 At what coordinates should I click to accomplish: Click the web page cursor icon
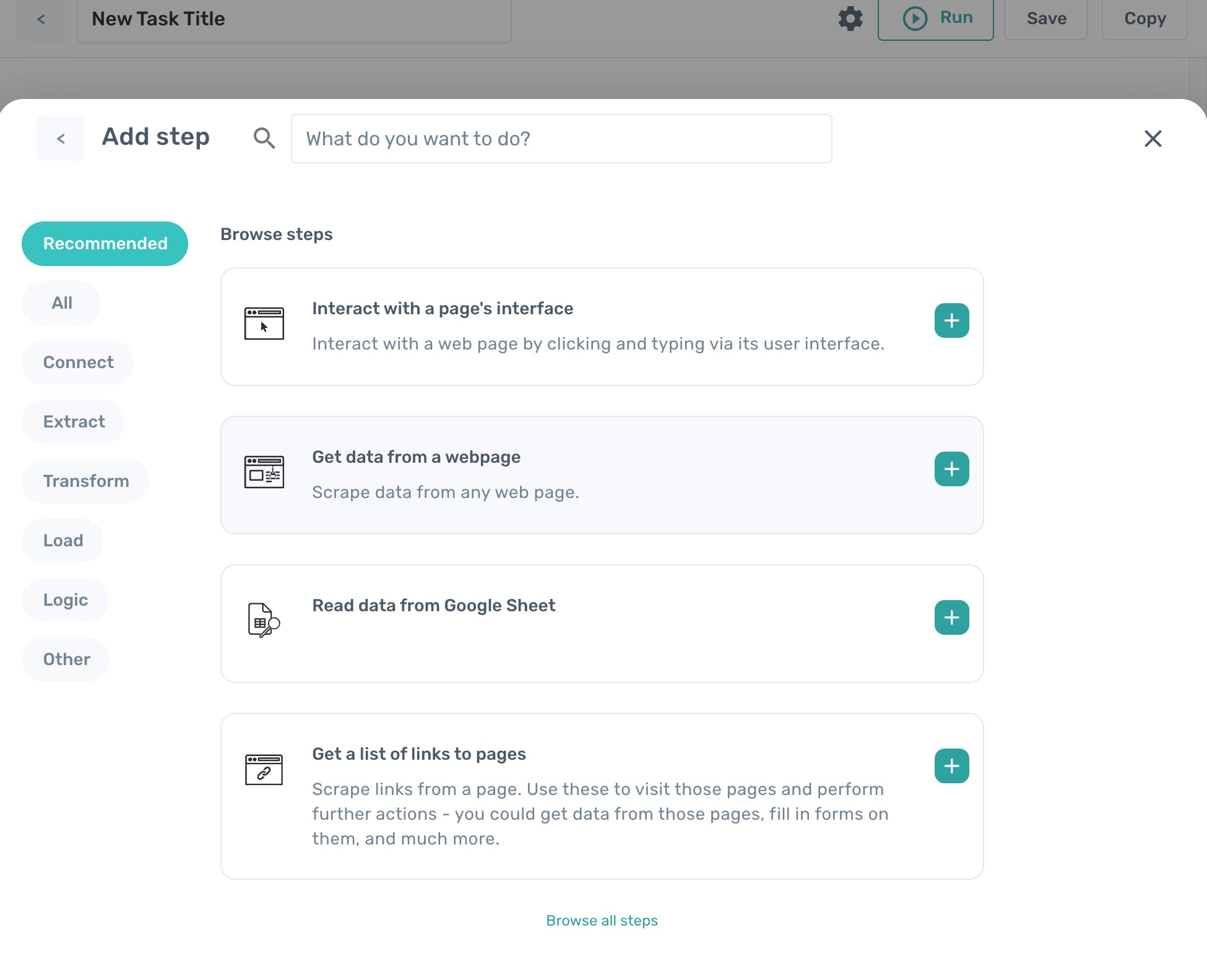(x=264, y=323)
